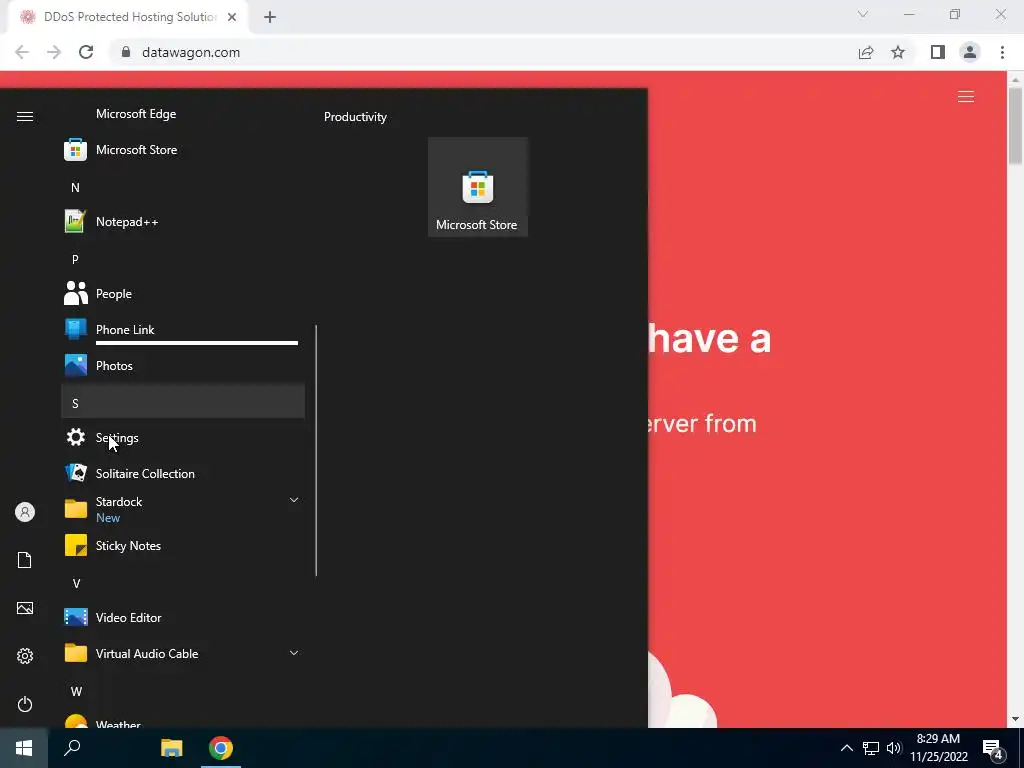Go back in Chrome
This screenshot has height=768, width=1024.
(22, 52)
